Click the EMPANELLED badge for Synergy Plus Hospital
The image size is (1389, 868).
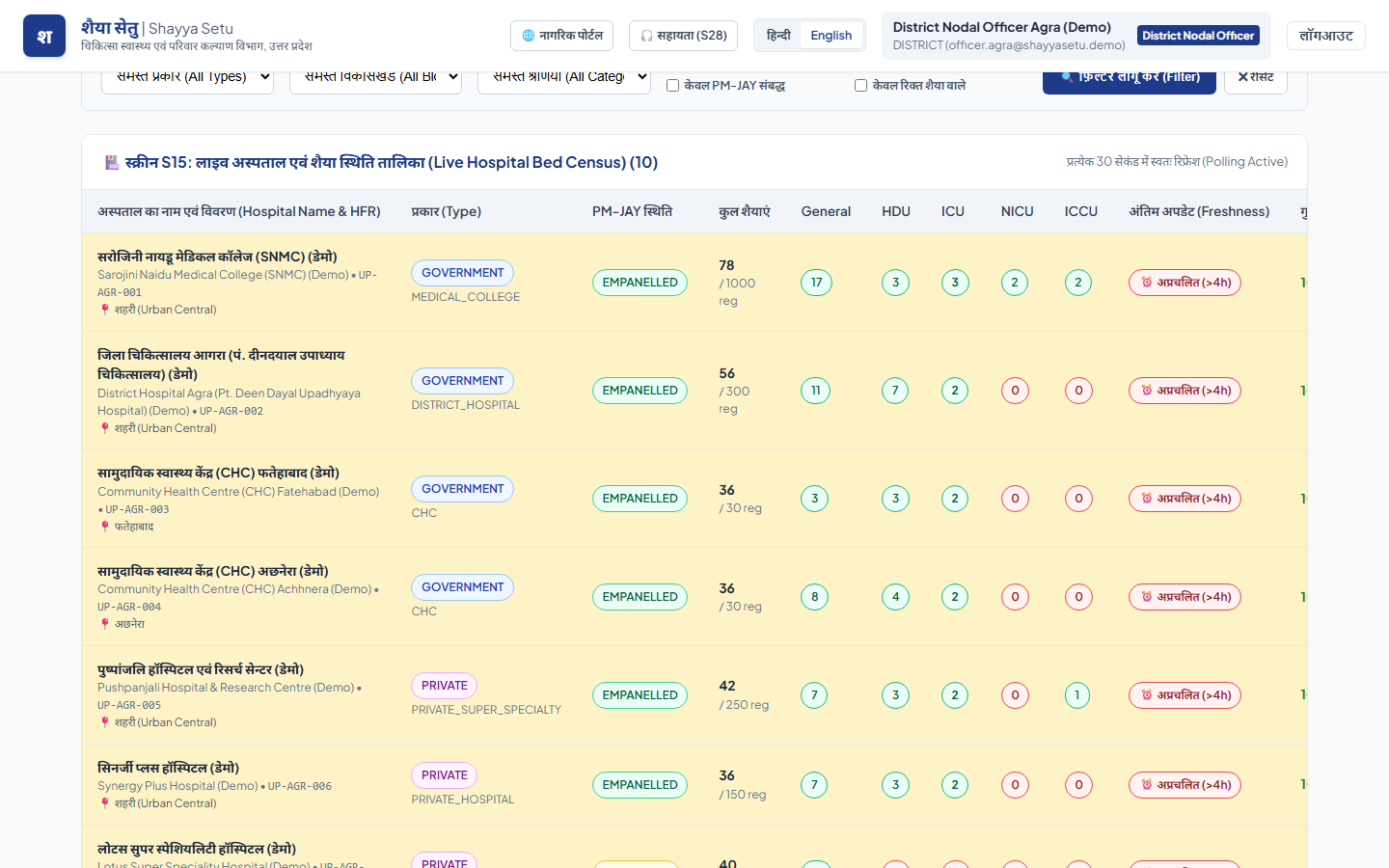[x=640, y=785]
